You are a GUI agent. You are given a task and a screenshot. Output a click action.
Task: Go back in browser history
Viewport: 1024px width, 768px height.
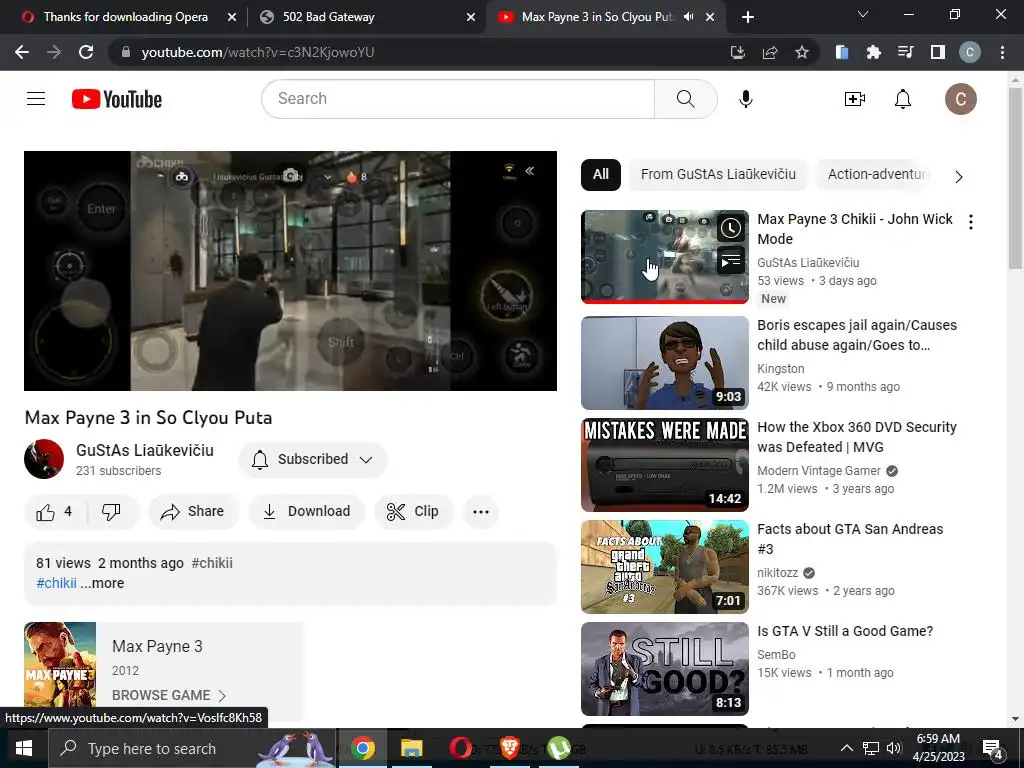[x=22, y=52]
